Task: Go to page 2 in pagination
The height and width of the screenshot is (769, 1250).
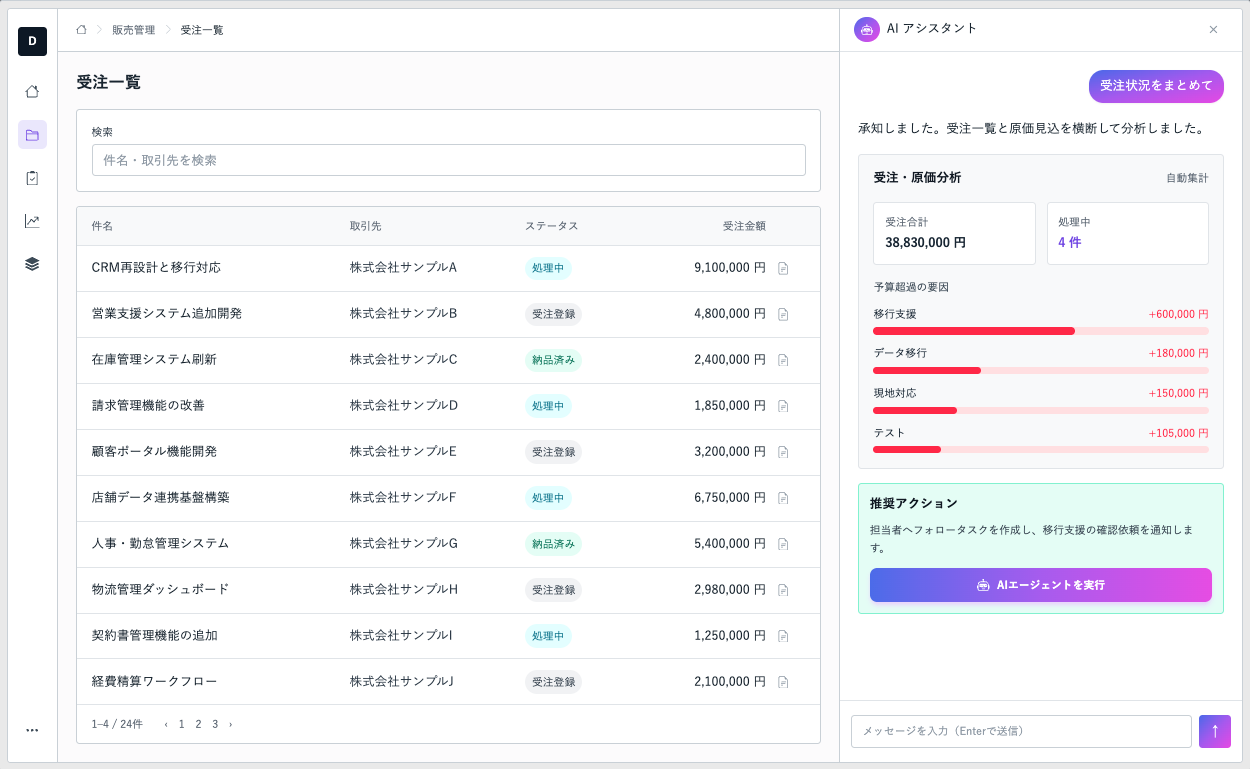Action: coord(198,724)
